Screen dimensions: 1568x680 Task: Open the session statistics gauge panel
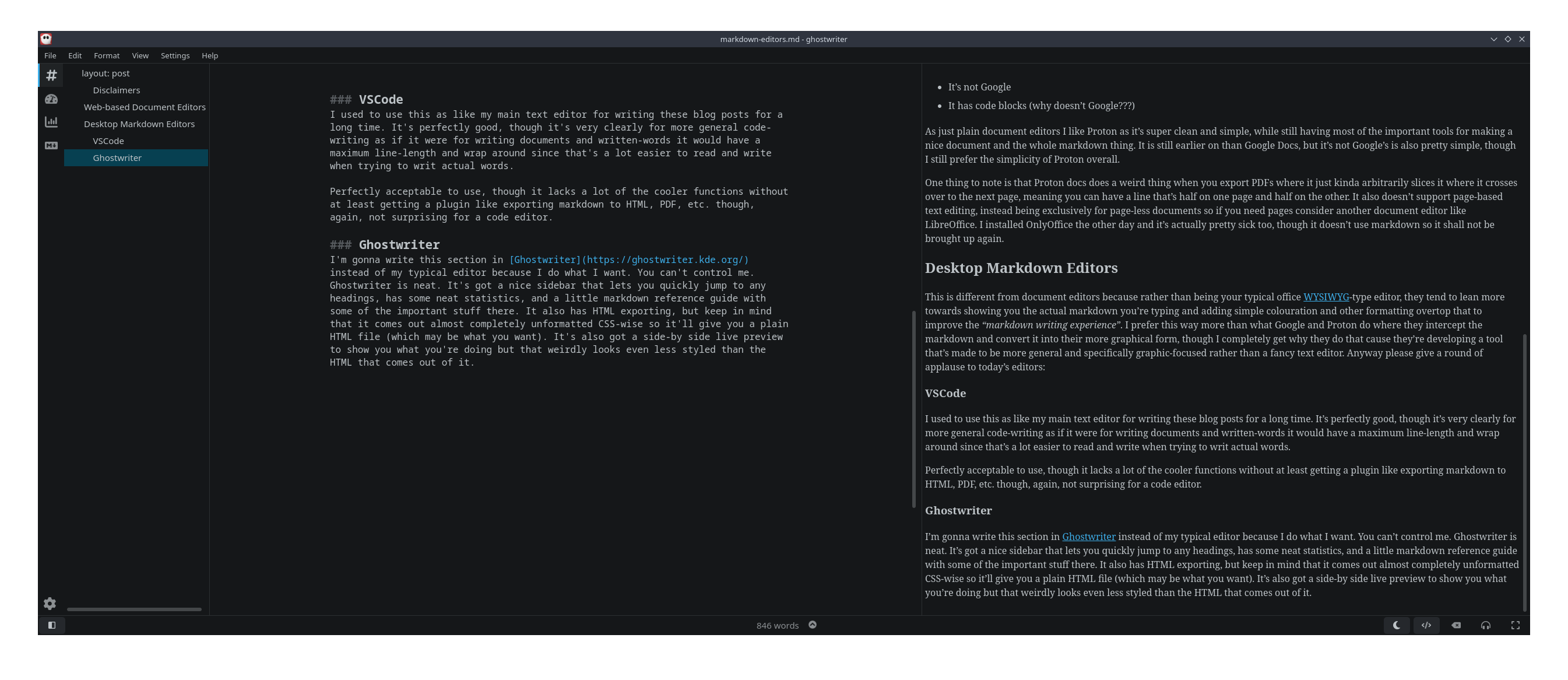[51, 99]
